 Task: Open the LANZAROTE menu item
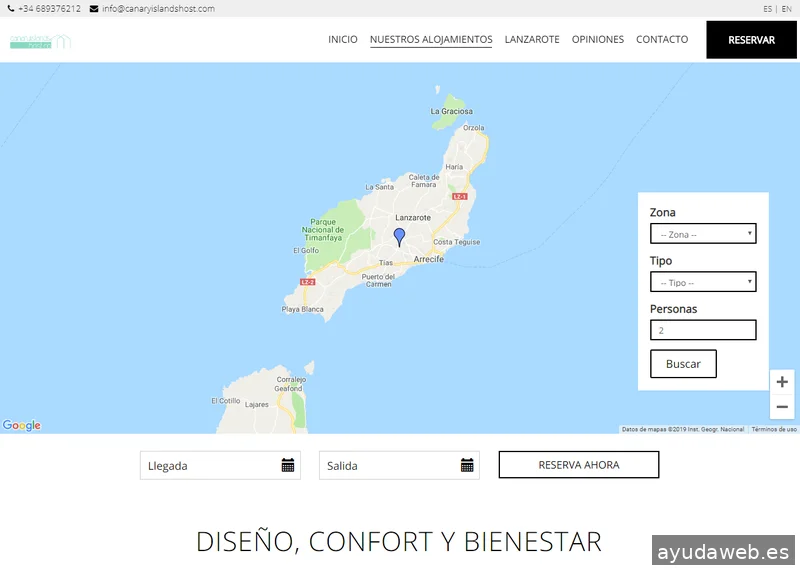[x=532, y=39]
